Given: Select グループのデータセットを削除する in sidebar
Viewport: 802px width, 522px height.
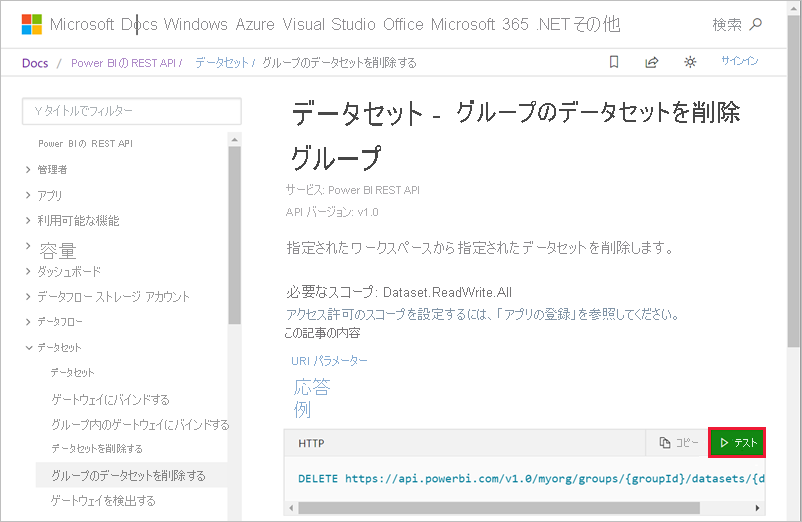Looking at the screenshot, I should click(131, 475).
